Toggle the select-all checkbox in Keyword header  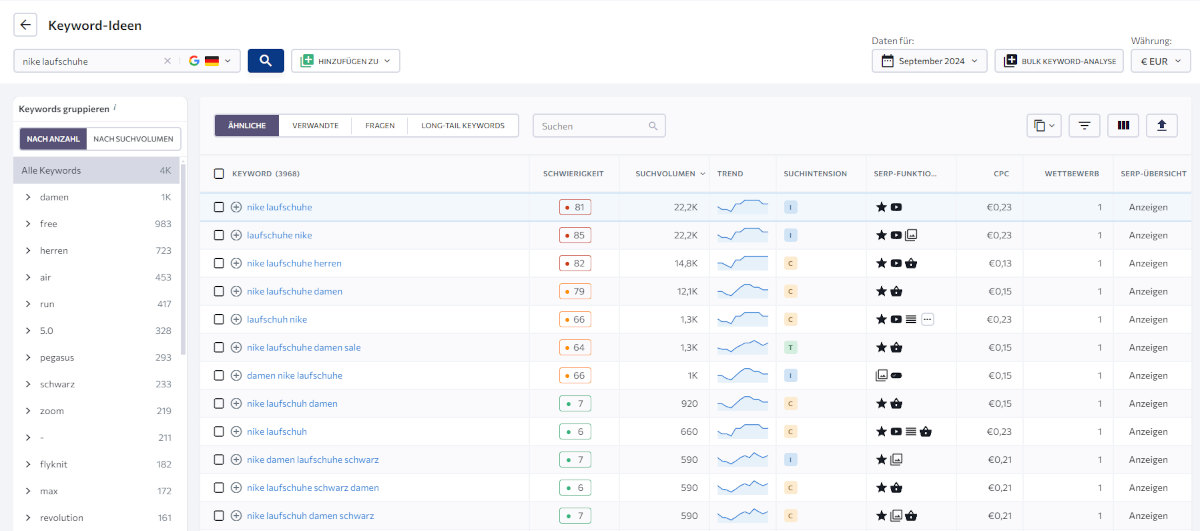[219, 173]
